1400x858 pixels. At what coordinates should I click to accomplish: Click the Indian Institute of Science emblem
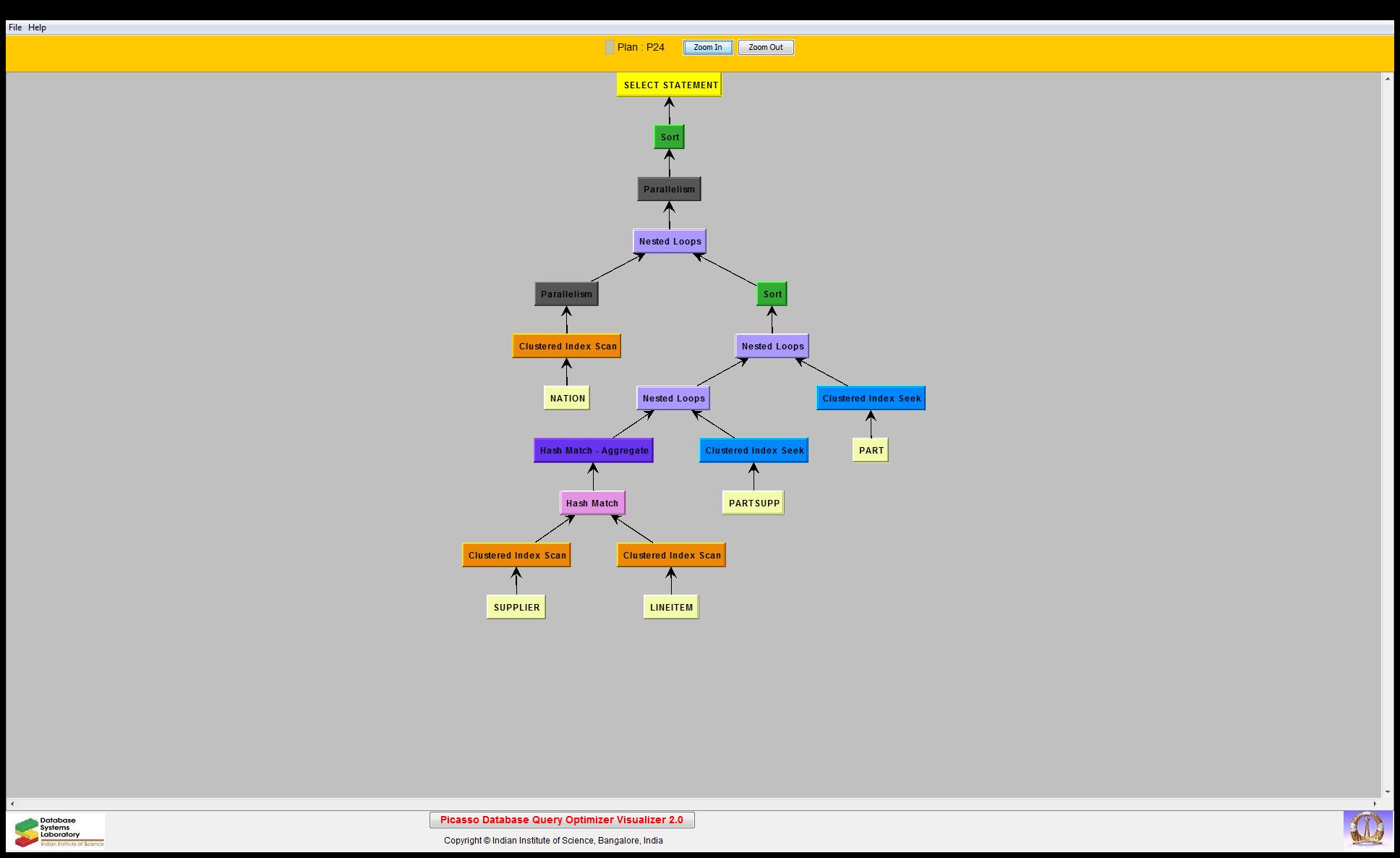[x=1366, y=829]
